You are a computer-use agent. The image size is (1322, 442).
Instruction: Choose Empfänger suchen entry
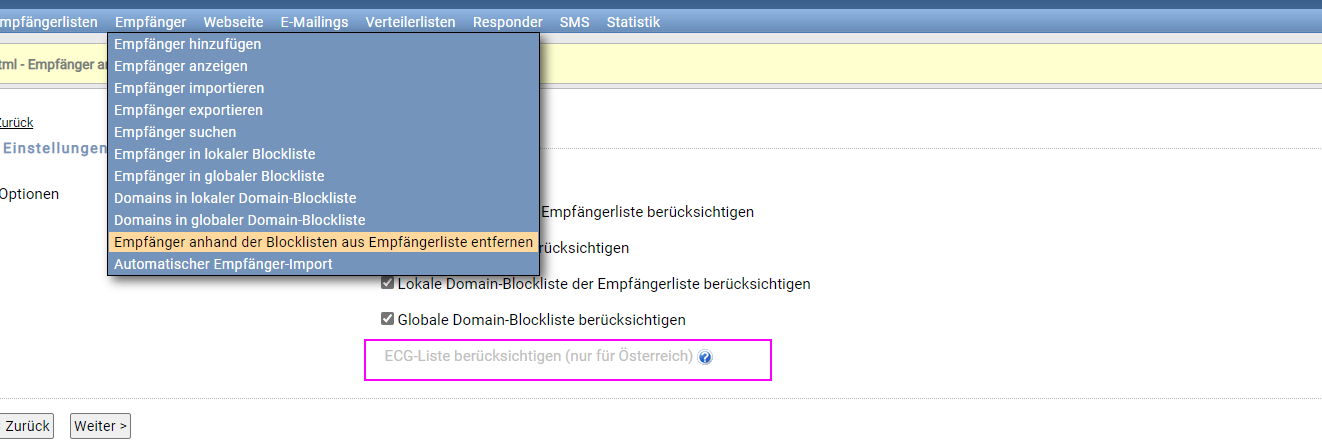click(x=323, y=132)
